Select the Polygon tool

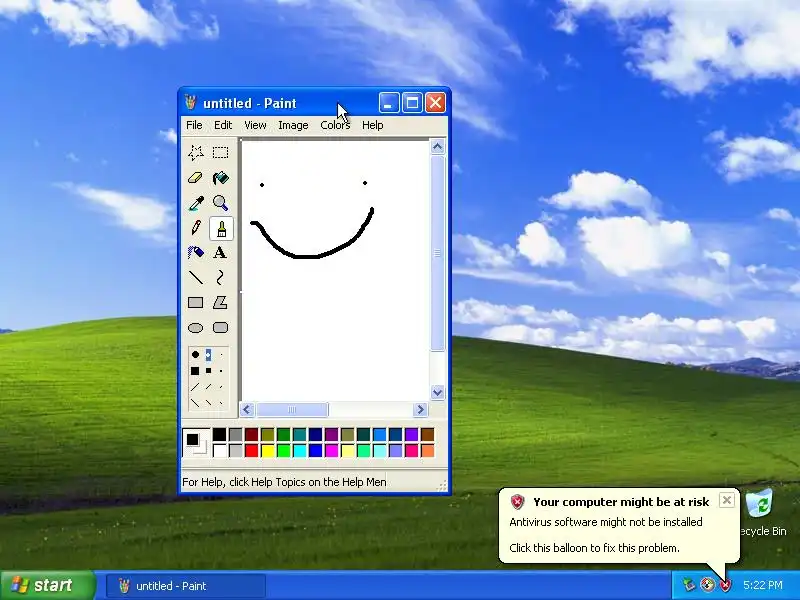(x=220, y=303)
